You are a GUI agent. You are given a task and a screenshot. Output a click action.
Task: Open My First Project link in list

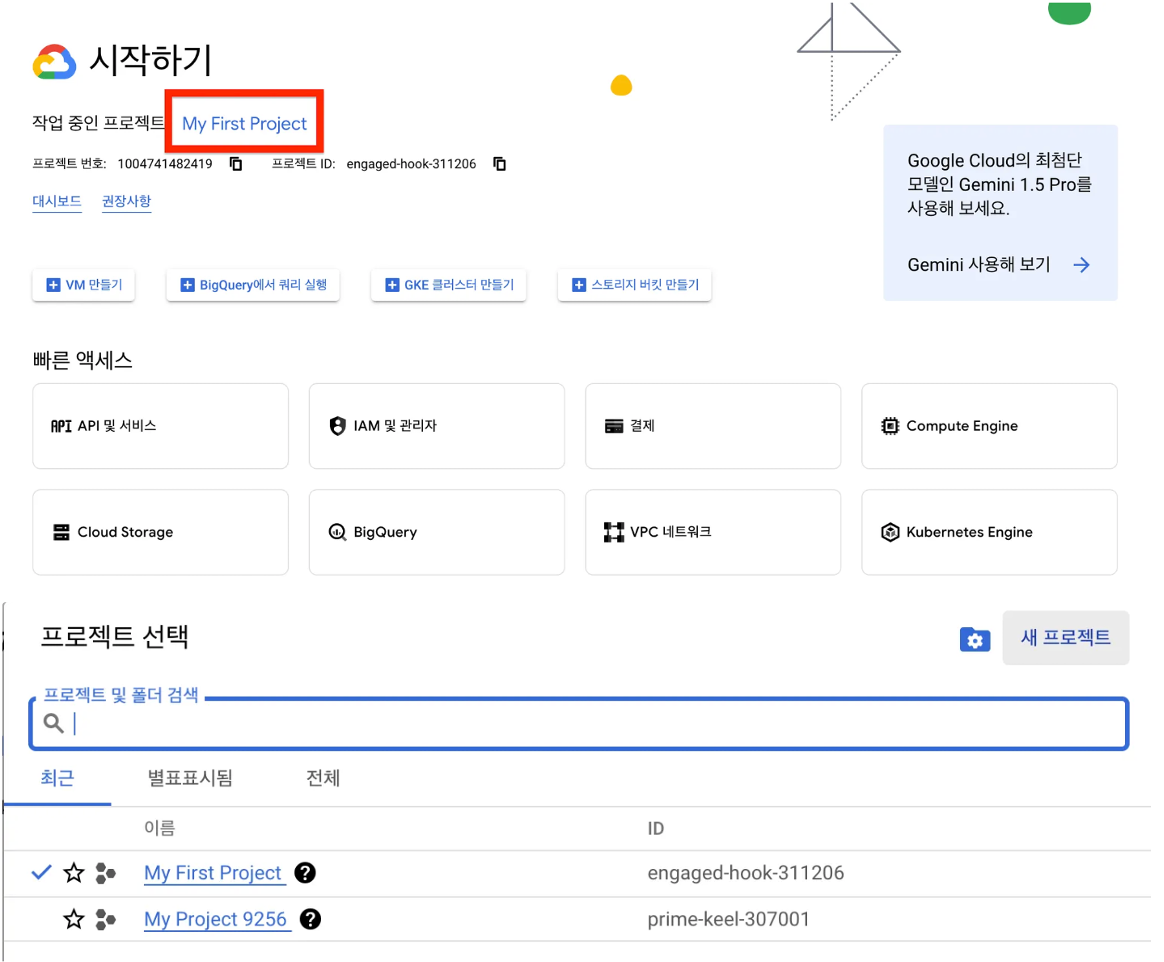tap(213, 873)
